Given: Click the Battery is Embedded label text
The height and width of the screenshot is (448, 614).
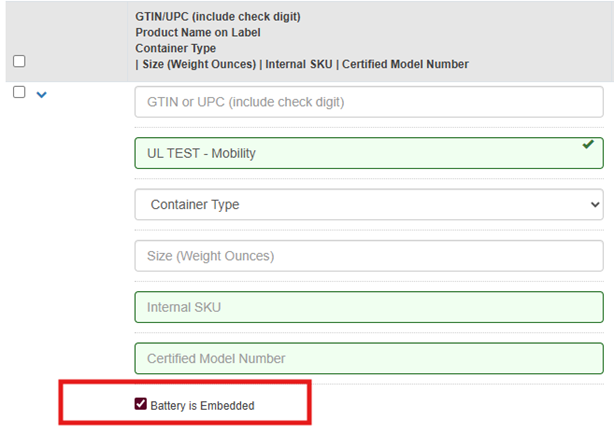Looking at the screenshot, I should tap(203, 406).
